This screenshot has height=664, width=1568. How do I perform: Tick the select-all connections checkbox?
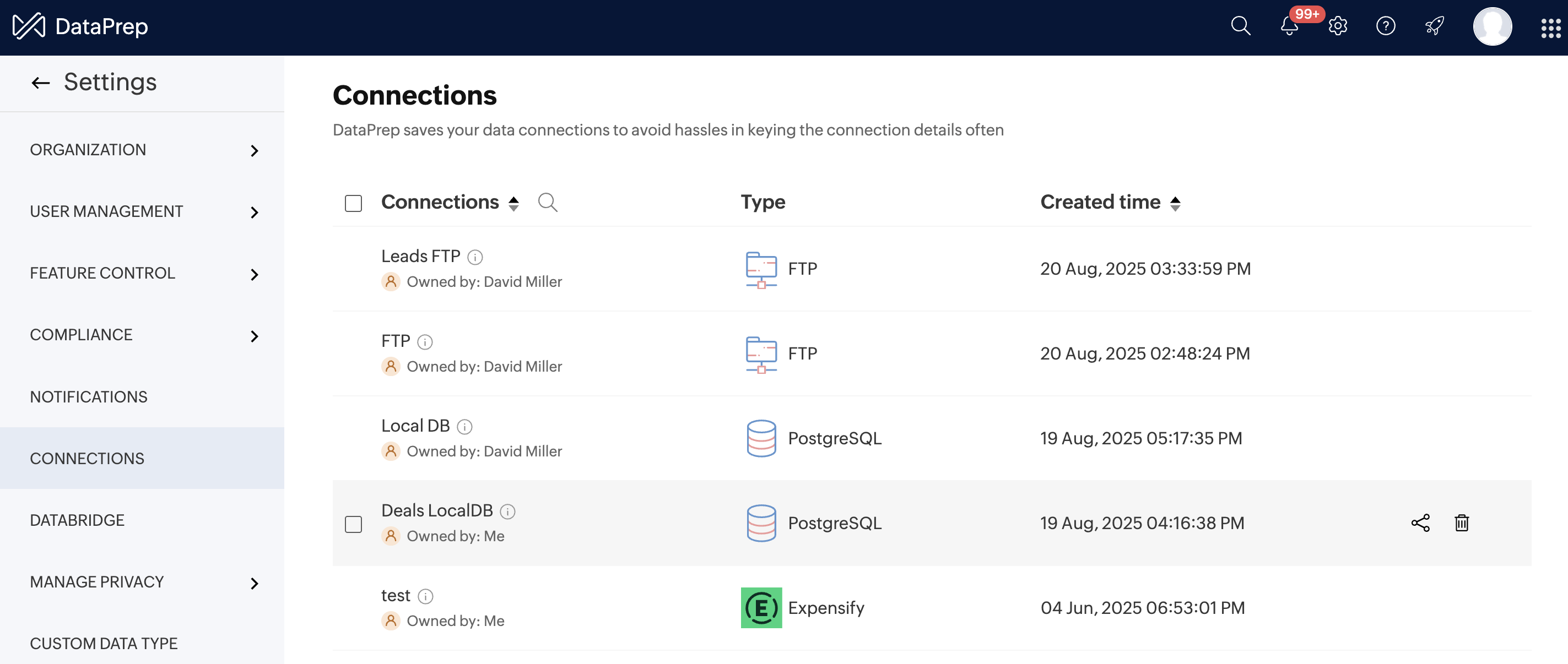click(353, 203)
